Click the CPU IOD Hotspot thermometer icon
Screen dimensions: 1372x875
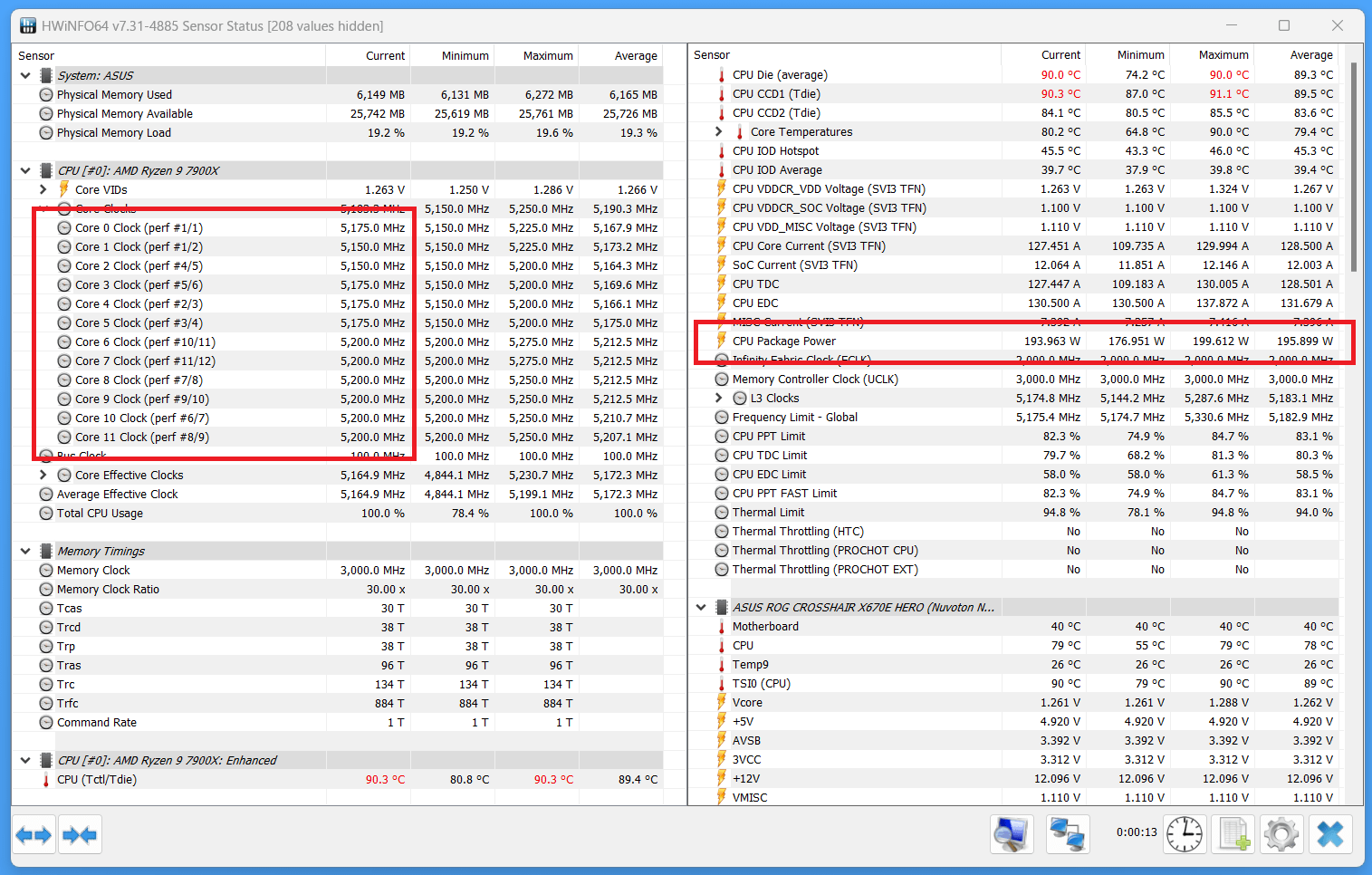click(722, 151)
